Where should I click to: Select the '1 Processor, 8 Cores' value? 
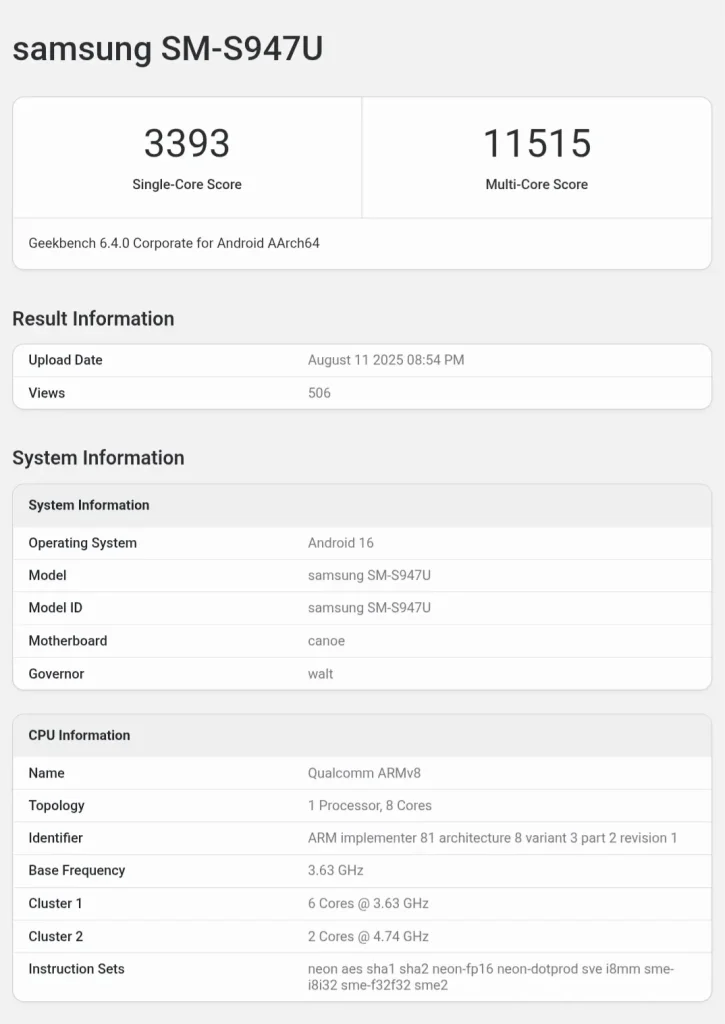click(370, 805)
